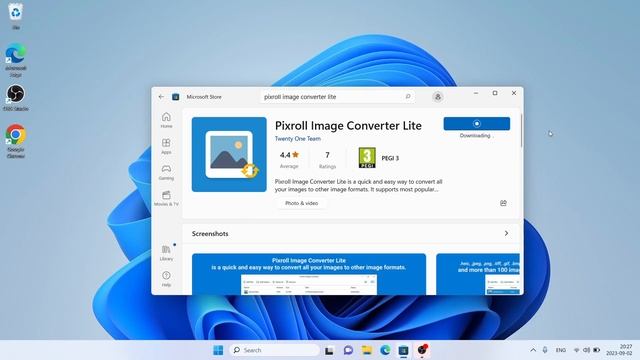Click the Store page vertical scrollbar
This screenshot has width=640, height=360.
[521, 131]
